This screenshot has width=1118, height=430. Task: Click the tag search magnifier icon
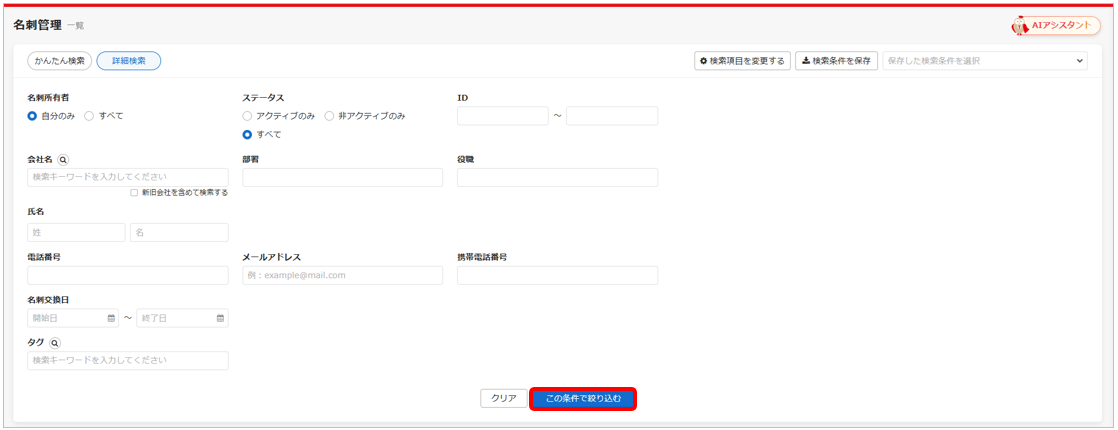pos(55,342)
